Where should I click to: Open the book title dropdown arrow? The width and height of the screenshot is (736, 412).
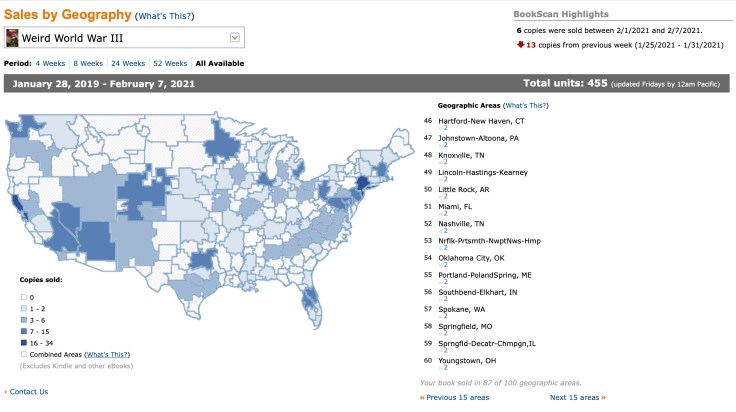pos(235,38)
